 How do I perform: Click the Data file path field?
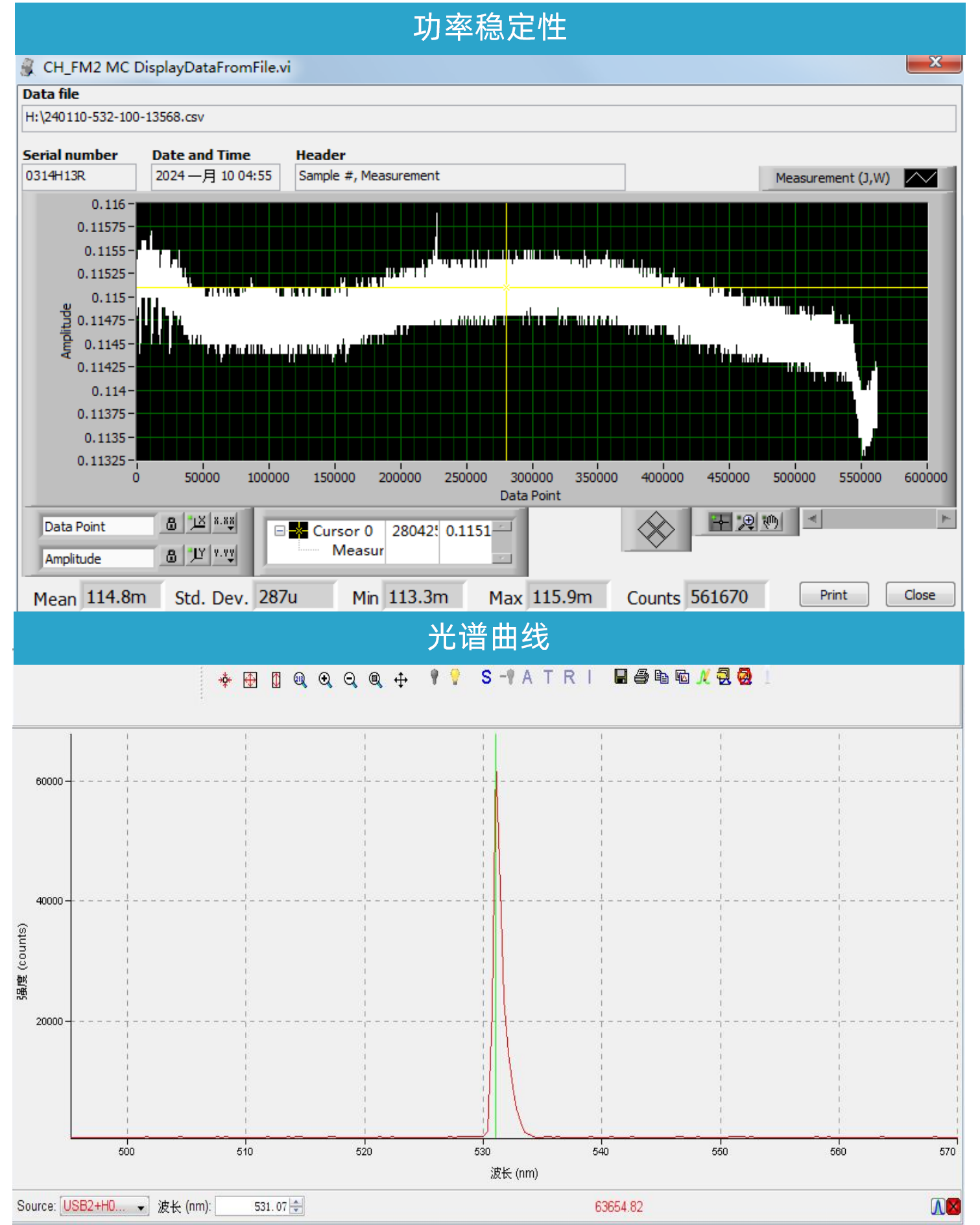[489, 117]
